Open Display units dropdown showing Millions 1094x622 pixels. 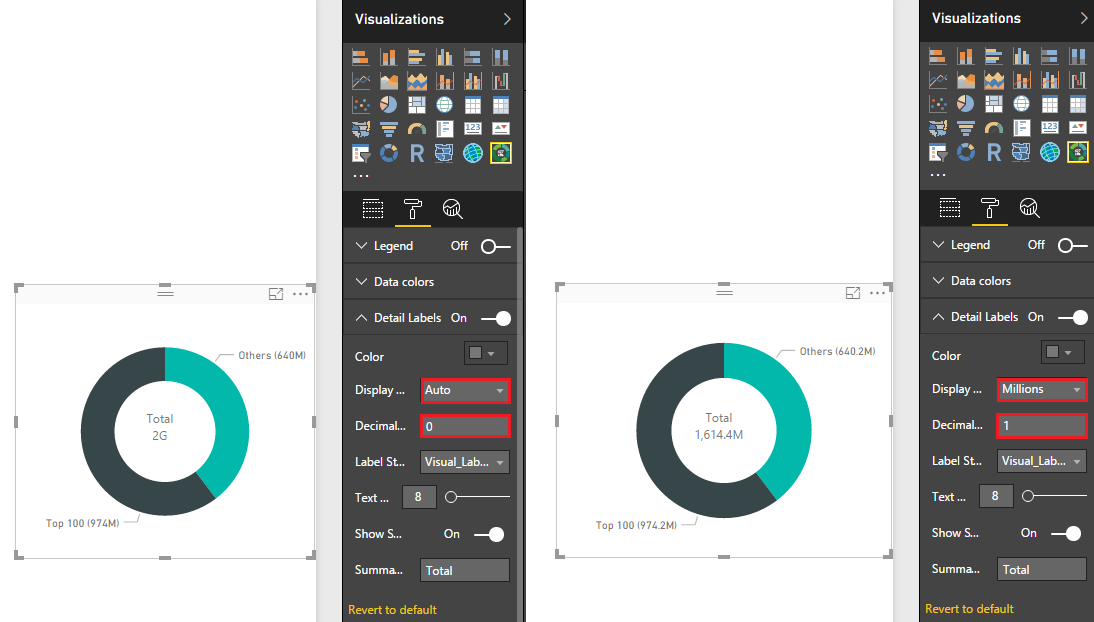pyautogui.click(x=1042, y=389)
